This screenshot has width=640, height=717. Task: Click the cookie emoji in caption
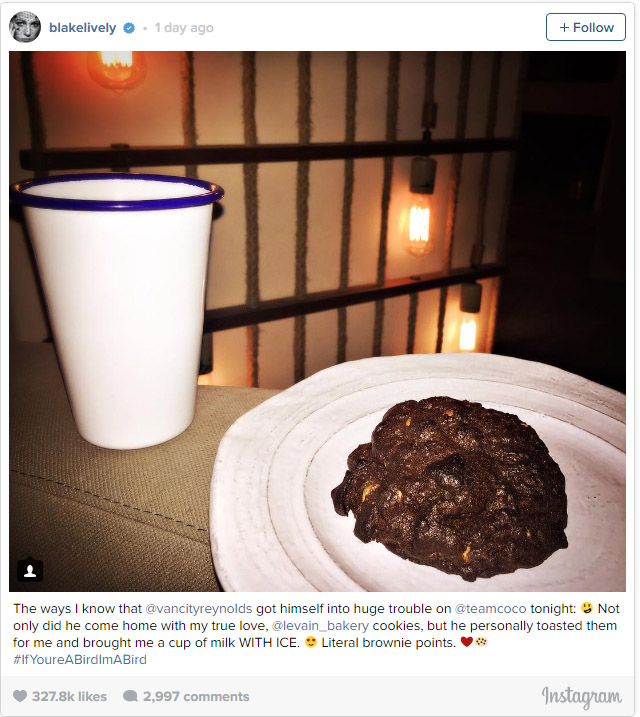[x=481, y=642]
